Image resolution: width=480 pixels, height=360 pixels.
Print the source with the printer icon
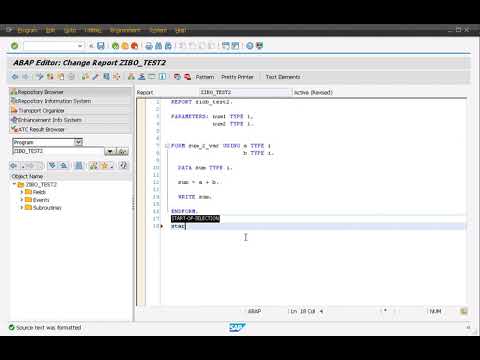149,46
